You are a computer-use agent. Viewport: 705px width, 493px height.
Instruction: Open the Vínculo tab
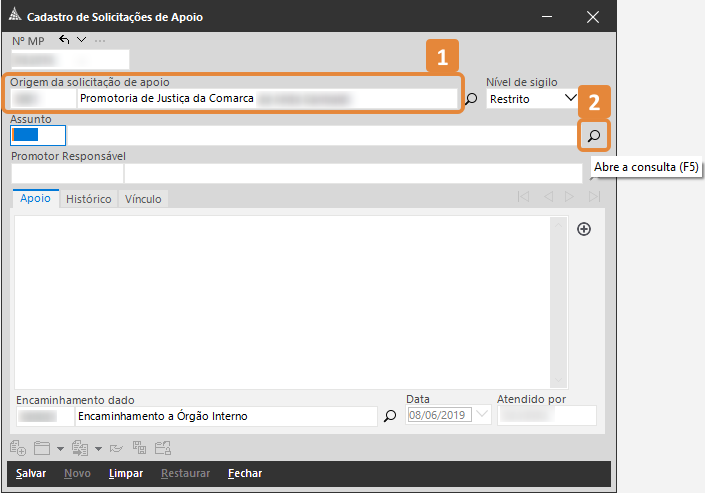[x=143, y=199]
